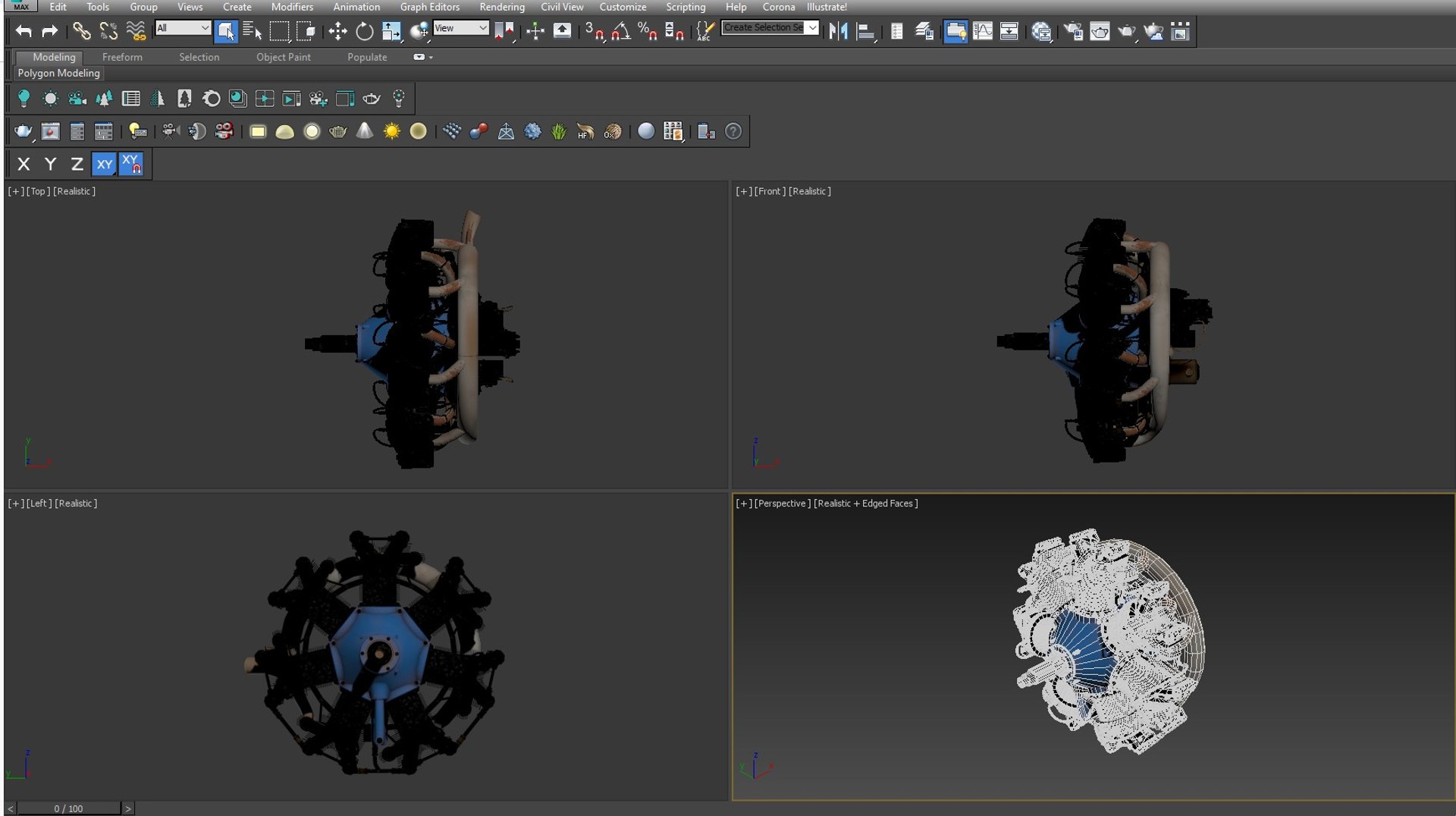The width and height of the screenshot is (1456, 816).
Task: Activate the Select and Scale tool
Action: [391, 31]
